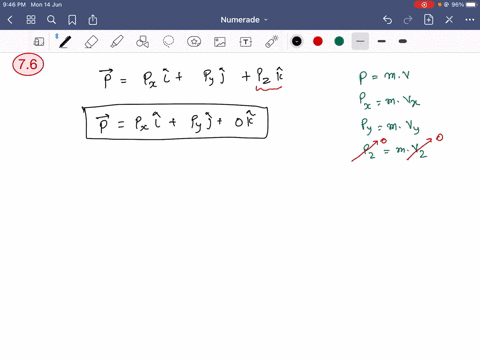Close editing mode with the X icon

[x=449, y=20]
